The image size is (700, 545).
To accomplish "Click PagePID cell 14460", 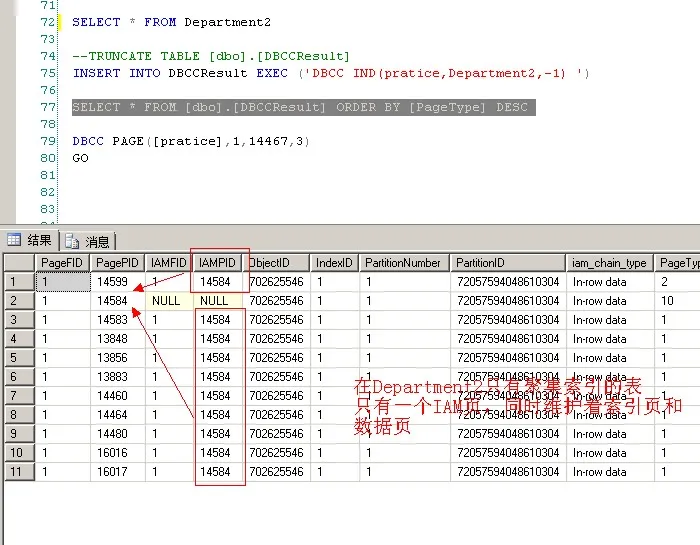I will point(117,395).
